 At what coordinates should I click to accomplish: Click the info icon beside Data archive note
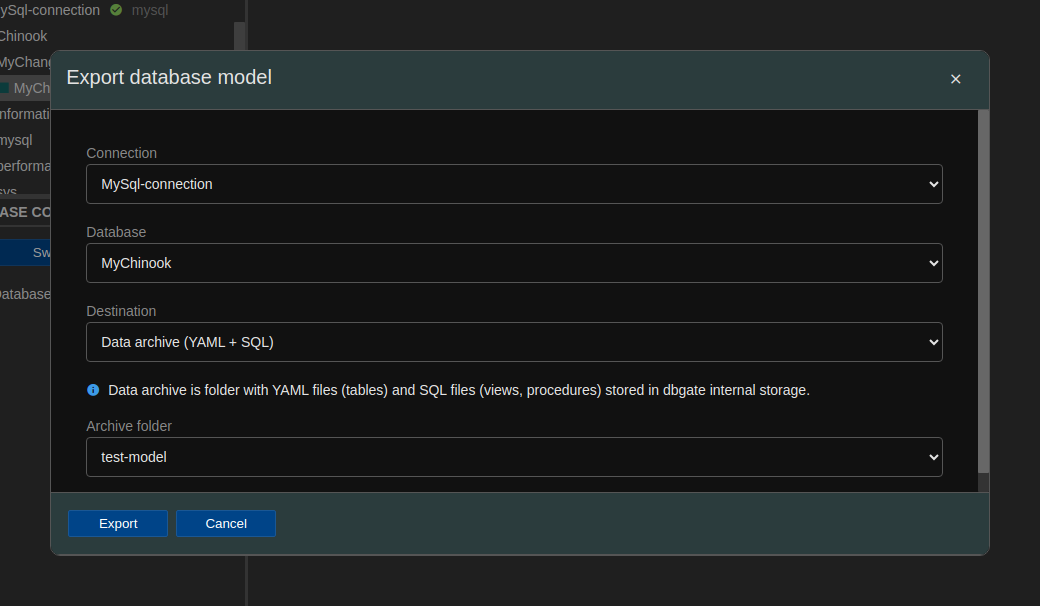coord(93,390)
